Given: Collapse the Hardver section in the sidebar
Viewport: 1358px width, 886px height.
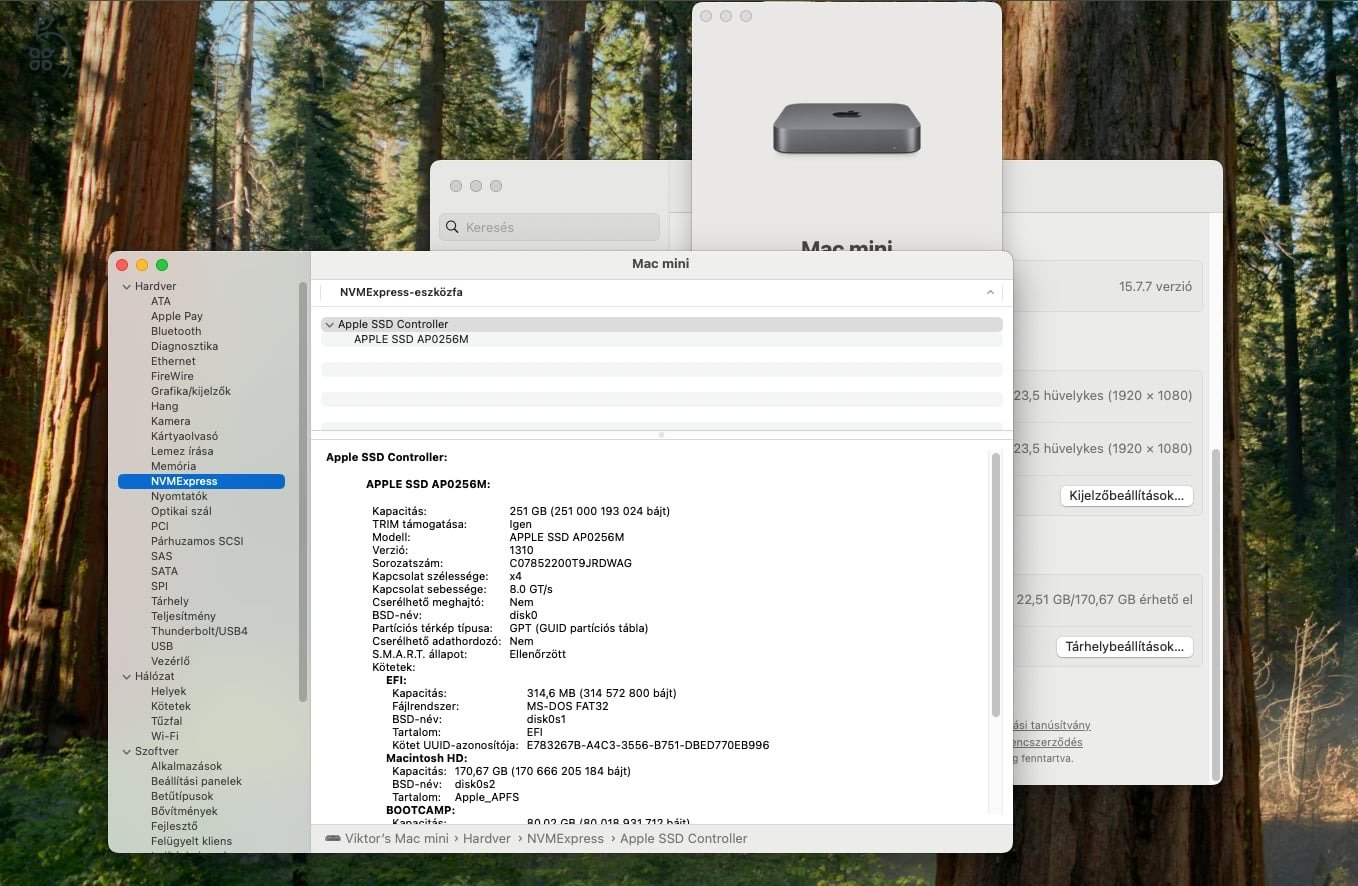Looking at the screenshot, I should pyautogui.click(x=127, y=286).
